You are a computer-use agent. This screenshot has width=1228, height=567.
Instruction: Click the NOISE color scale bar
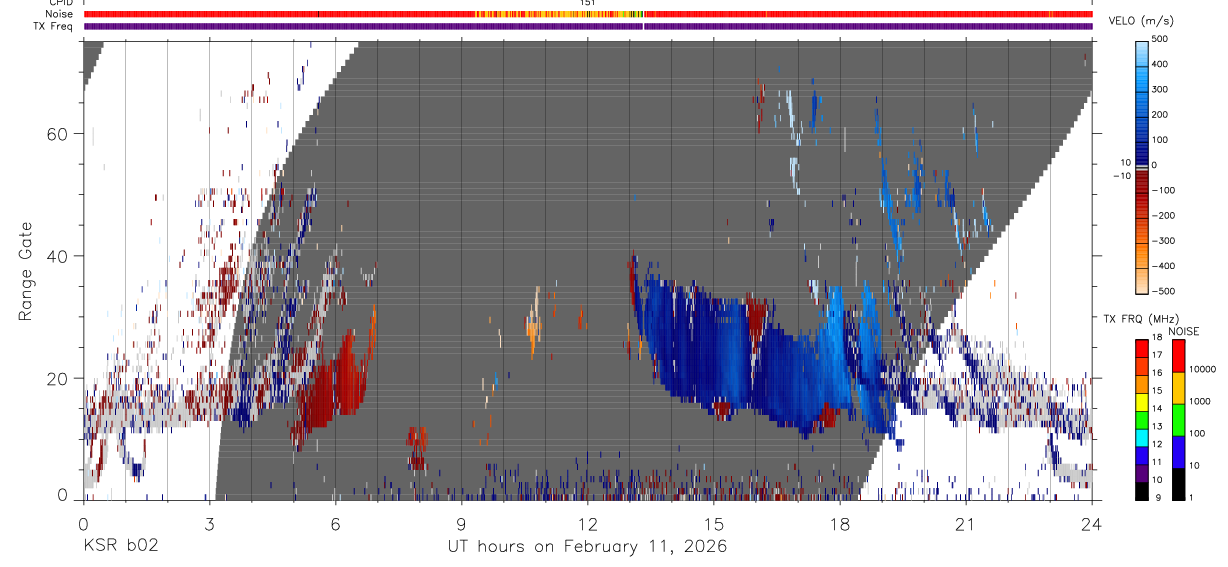[x=1179, y=419]
